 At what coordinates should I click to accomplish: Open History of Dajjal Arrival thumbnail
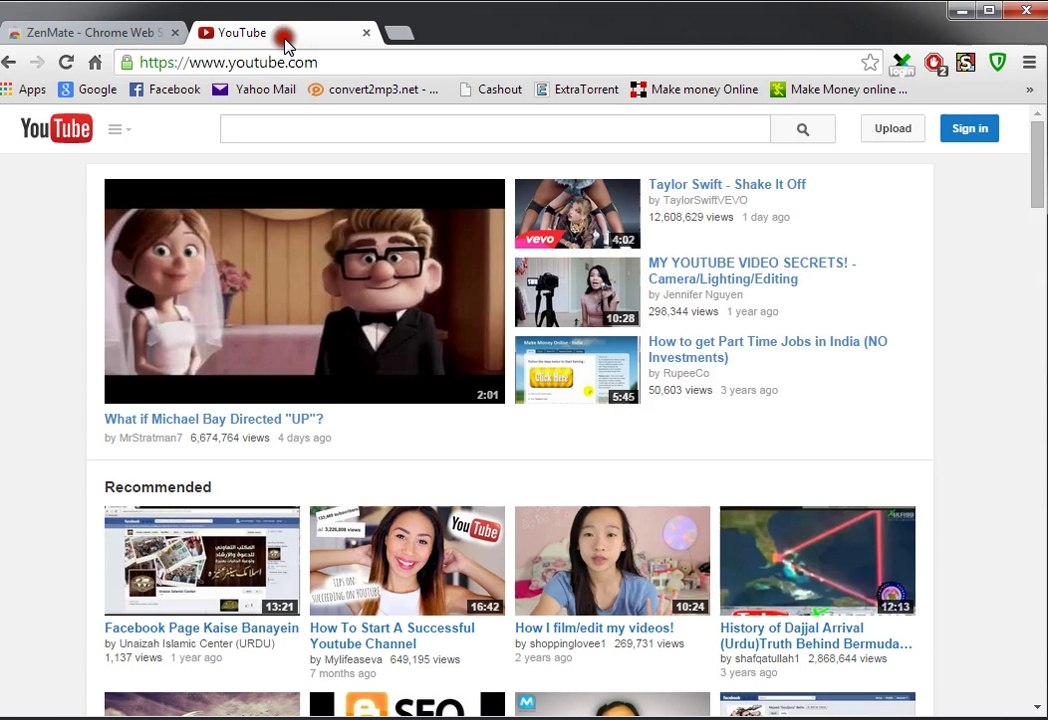click(x=817, y=560)
